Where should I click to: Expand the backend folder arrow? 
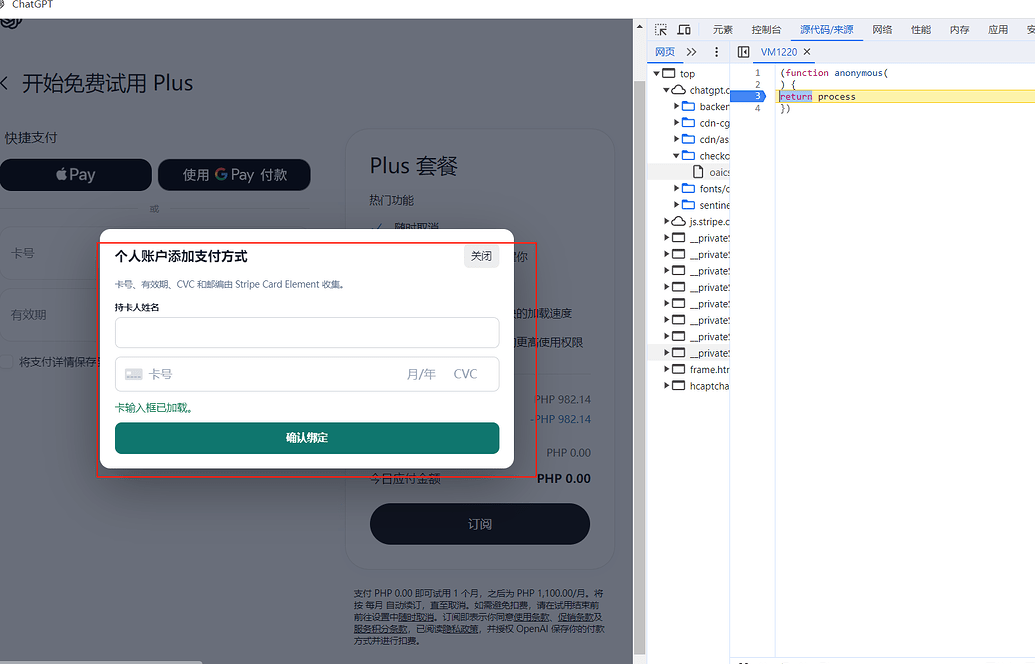(x=677, y=106)
